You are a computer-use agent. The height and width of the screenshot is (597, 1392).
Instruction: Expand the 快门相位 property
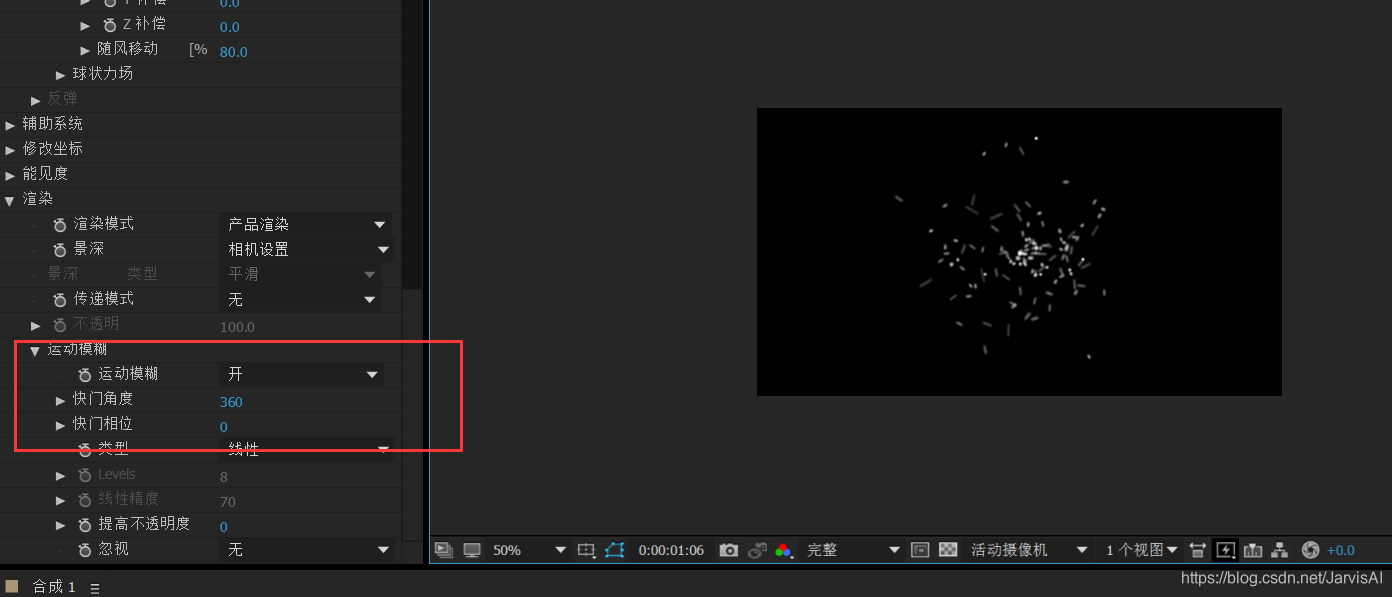click(x=61, y=425)
